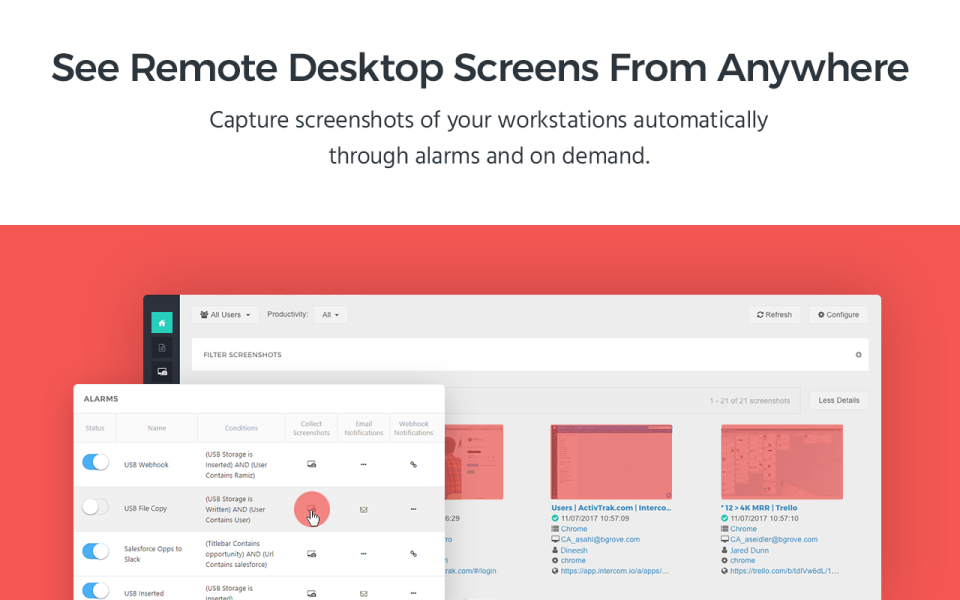Click the plus icon in Filter Screenshots bar
The width and height of the screenshot is (960, 600).
pos(858,355)
